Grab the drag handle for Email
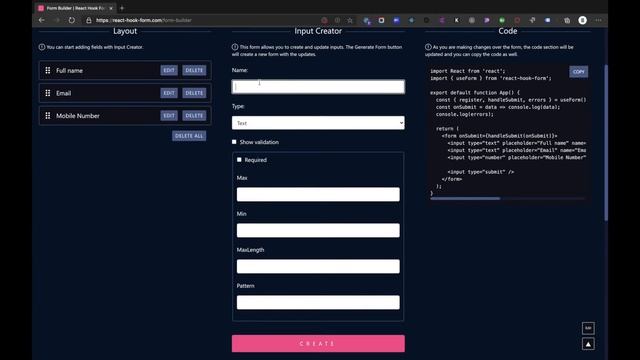 (x=48, y=93)
